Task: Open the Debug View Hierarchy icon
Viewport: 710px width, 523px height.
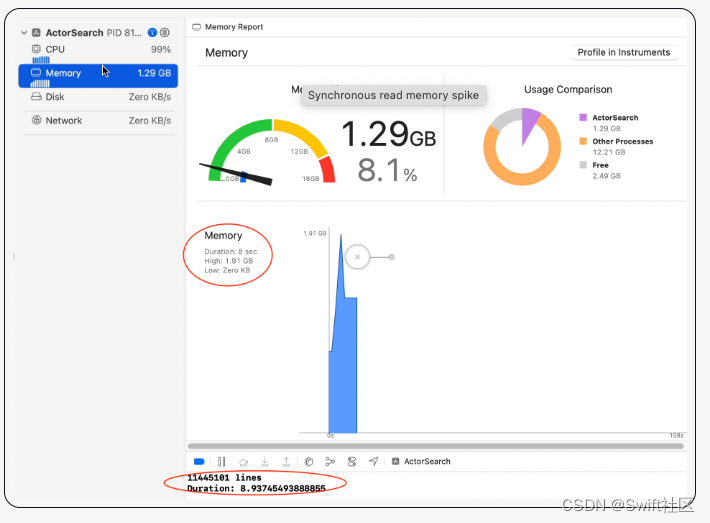Action: 309,462
